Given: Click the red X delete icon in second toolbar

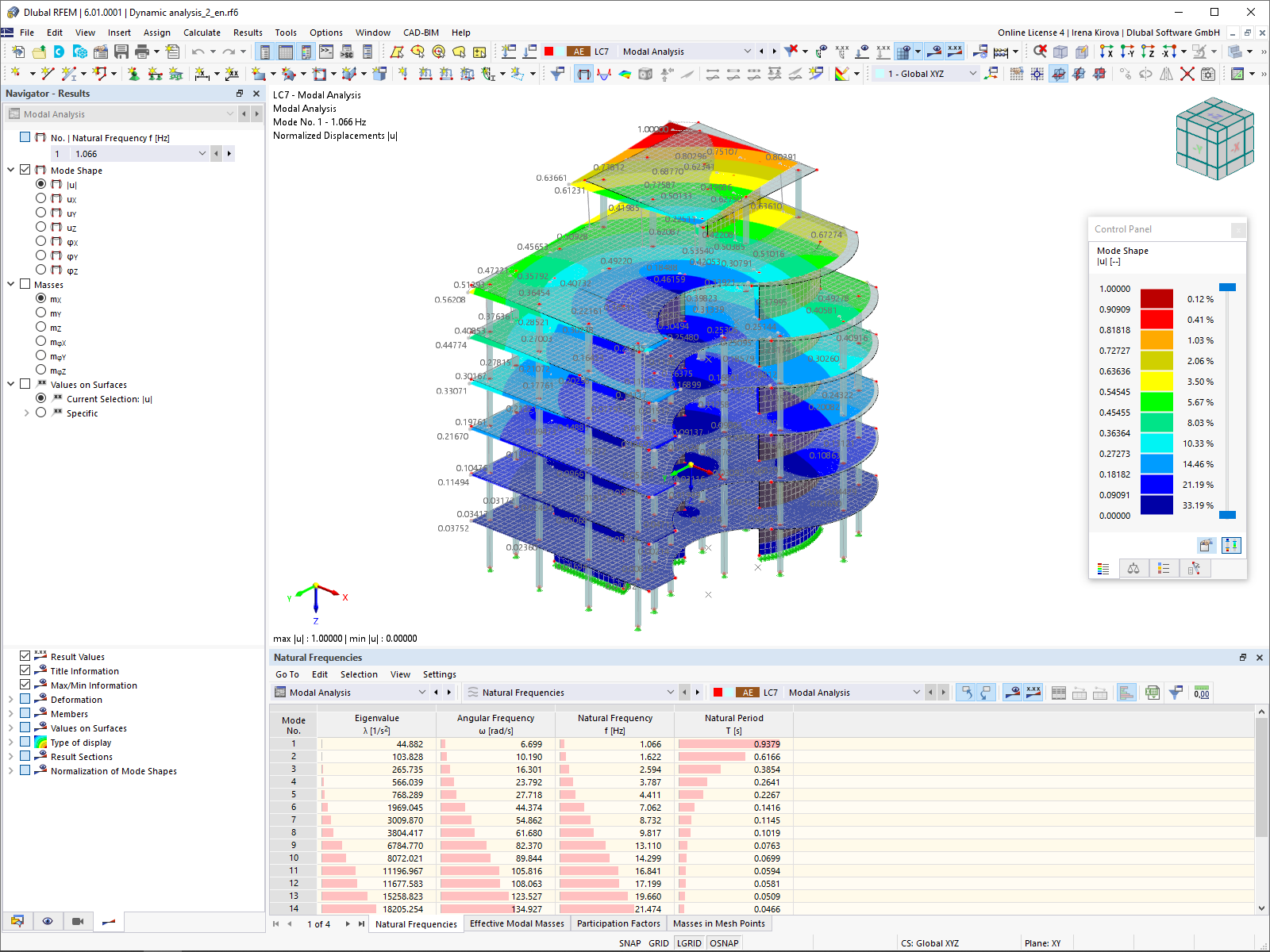Looking at the screenshot, I should [1187, 74].
